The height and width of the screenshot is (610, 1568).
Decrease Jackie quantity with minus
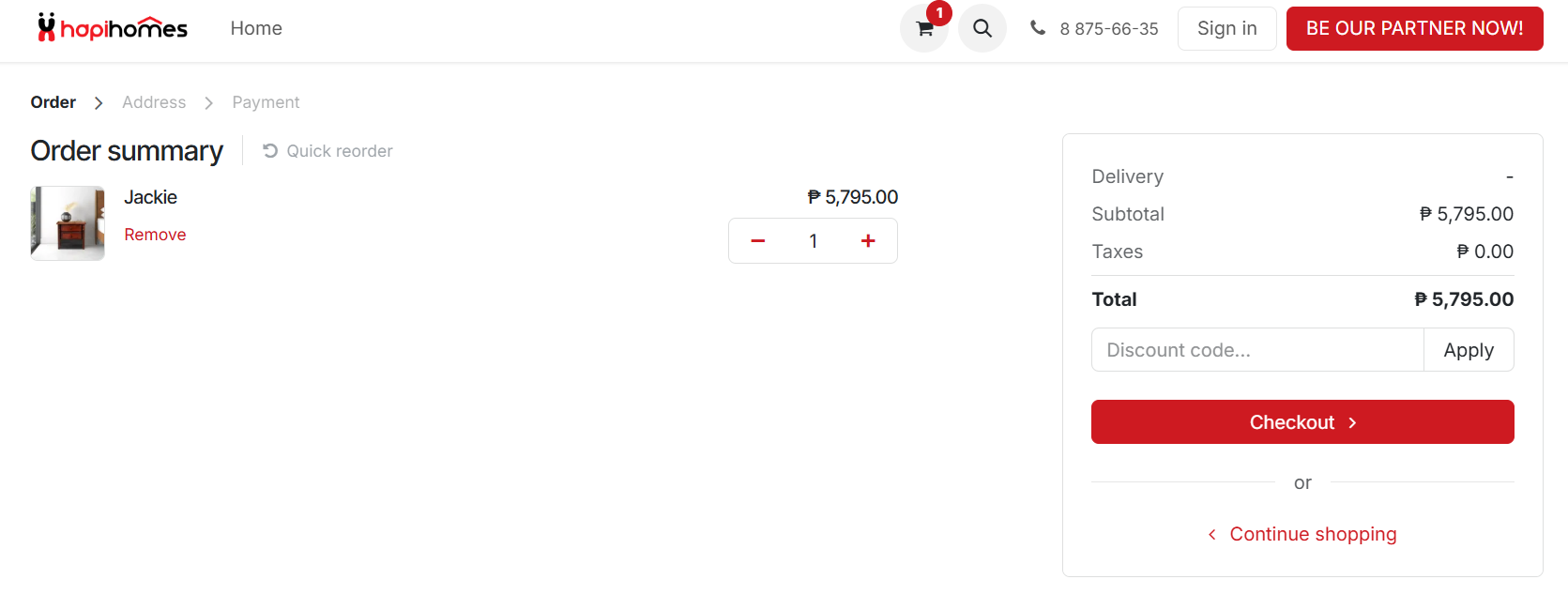point(757,241)
